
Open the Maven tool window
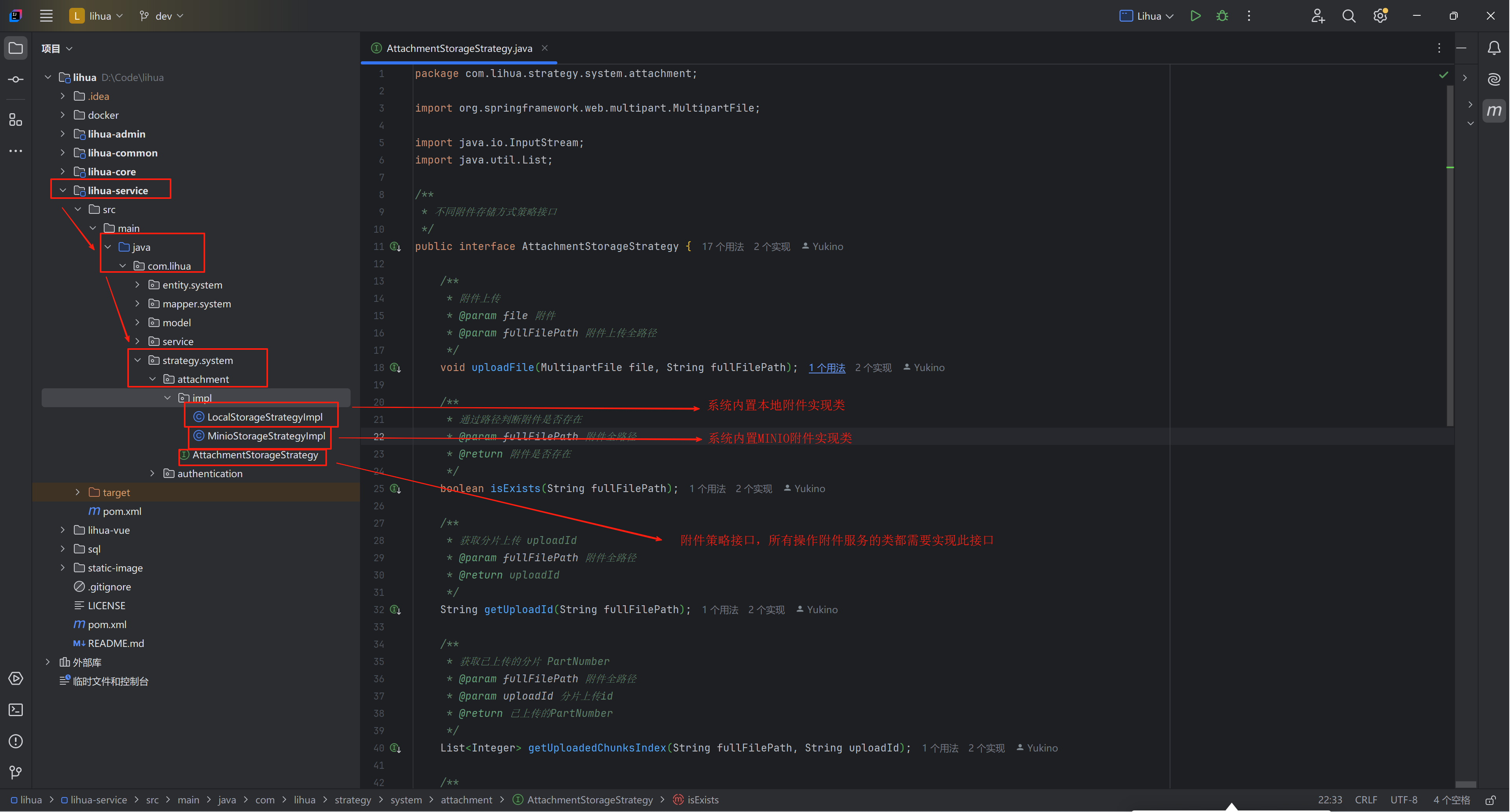click(1494, 110)
